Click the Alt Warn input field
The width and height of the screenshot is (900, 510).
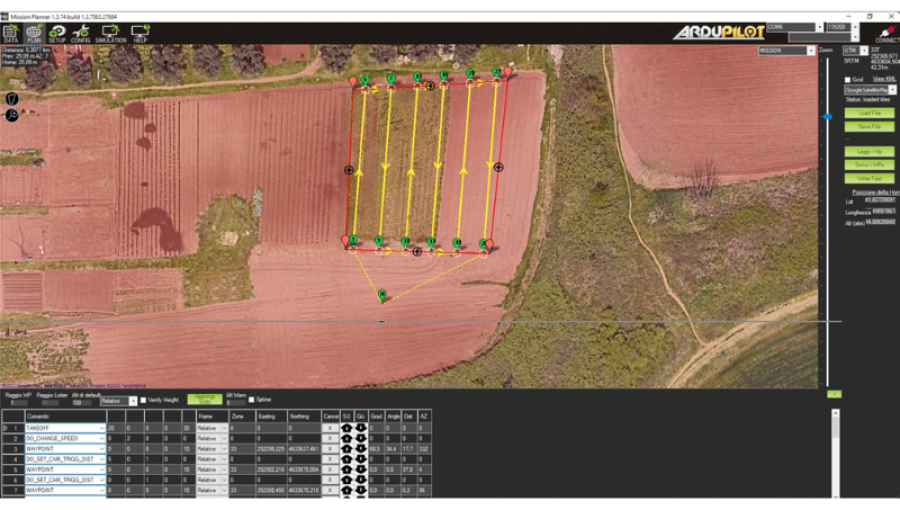click(236, 403)
